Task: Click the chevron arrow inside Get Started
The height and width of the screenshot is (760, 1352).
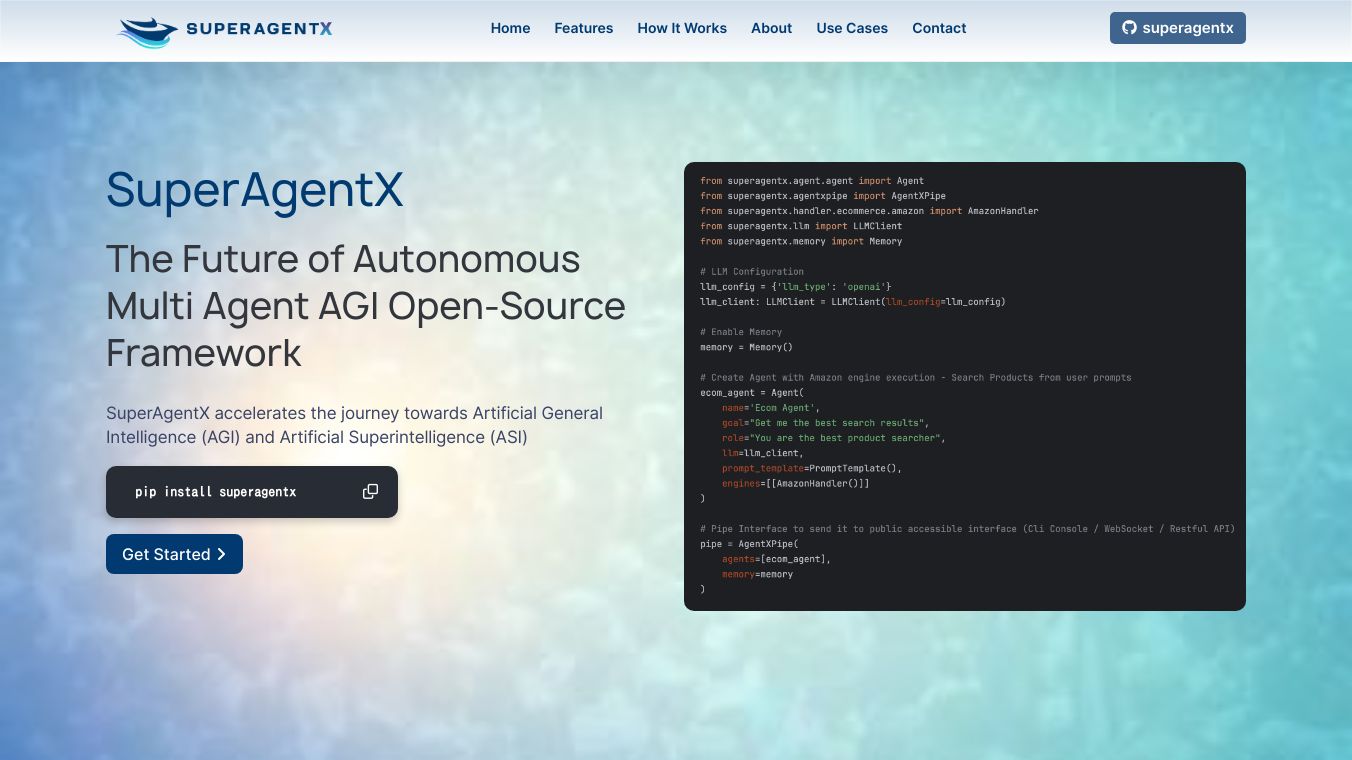Action: [222, 554]
